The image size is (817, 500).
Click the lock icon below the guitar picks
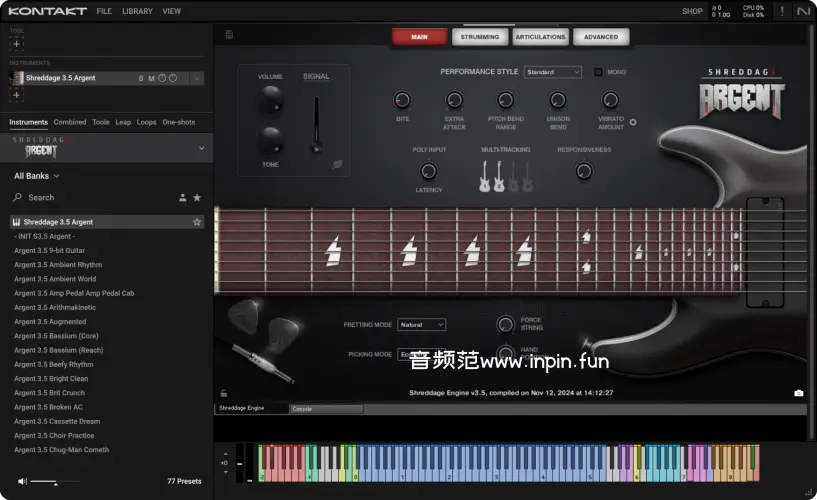223,393
